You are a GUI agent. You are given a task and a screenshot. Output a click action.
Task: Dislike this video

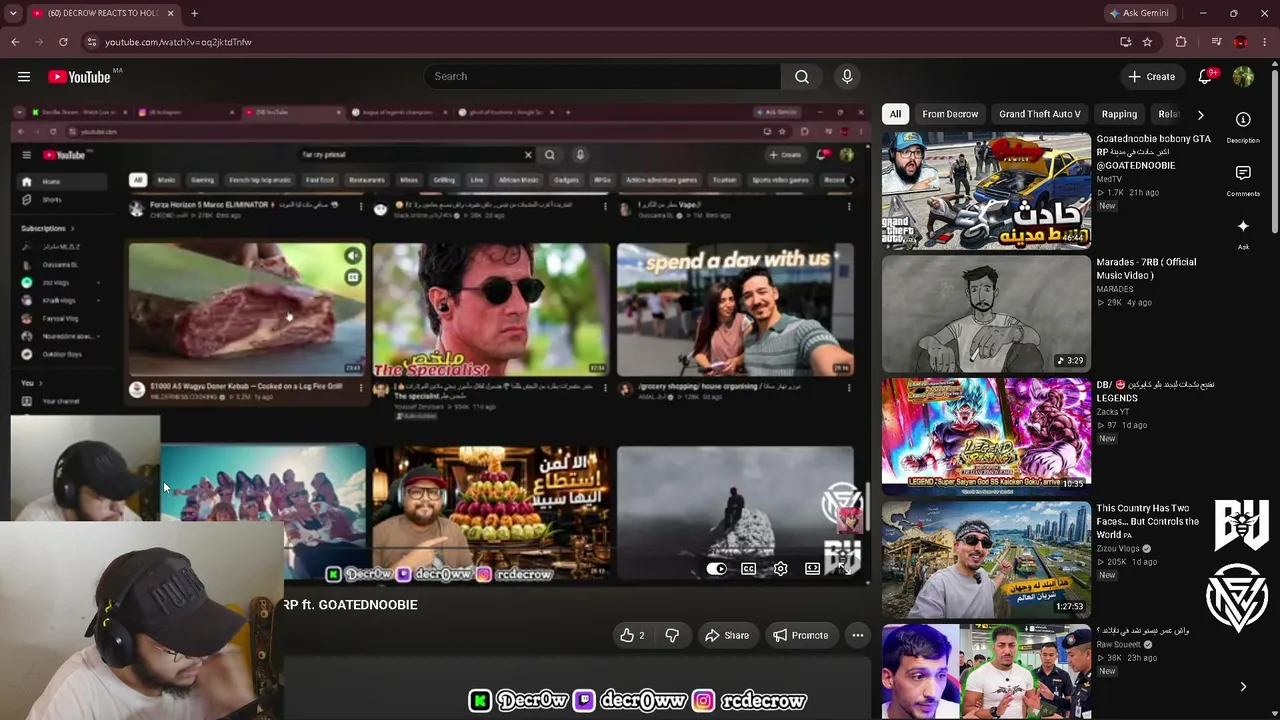(672, 635)
